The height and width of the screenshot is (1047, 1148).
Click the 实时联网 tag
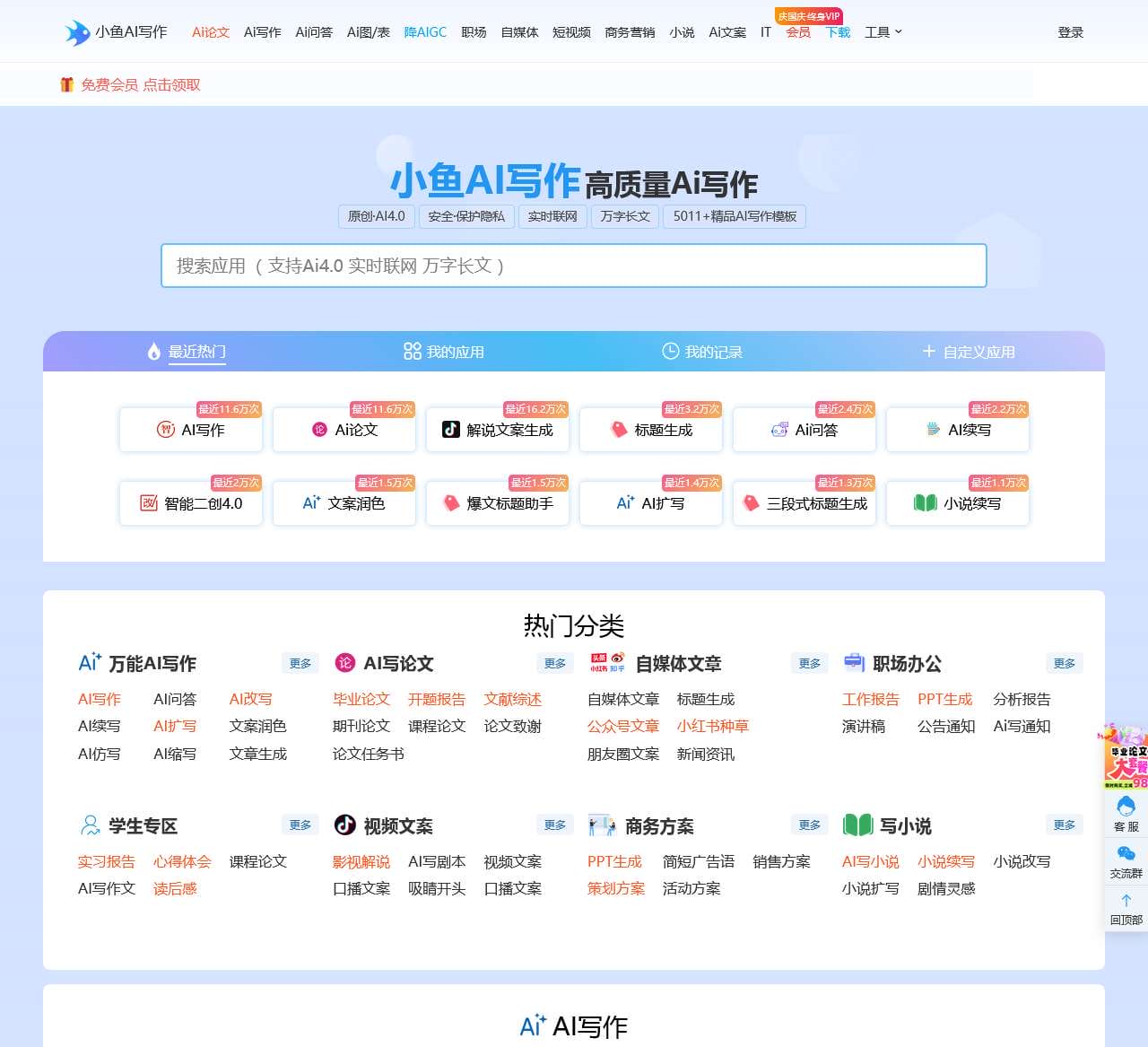[552, 216]
